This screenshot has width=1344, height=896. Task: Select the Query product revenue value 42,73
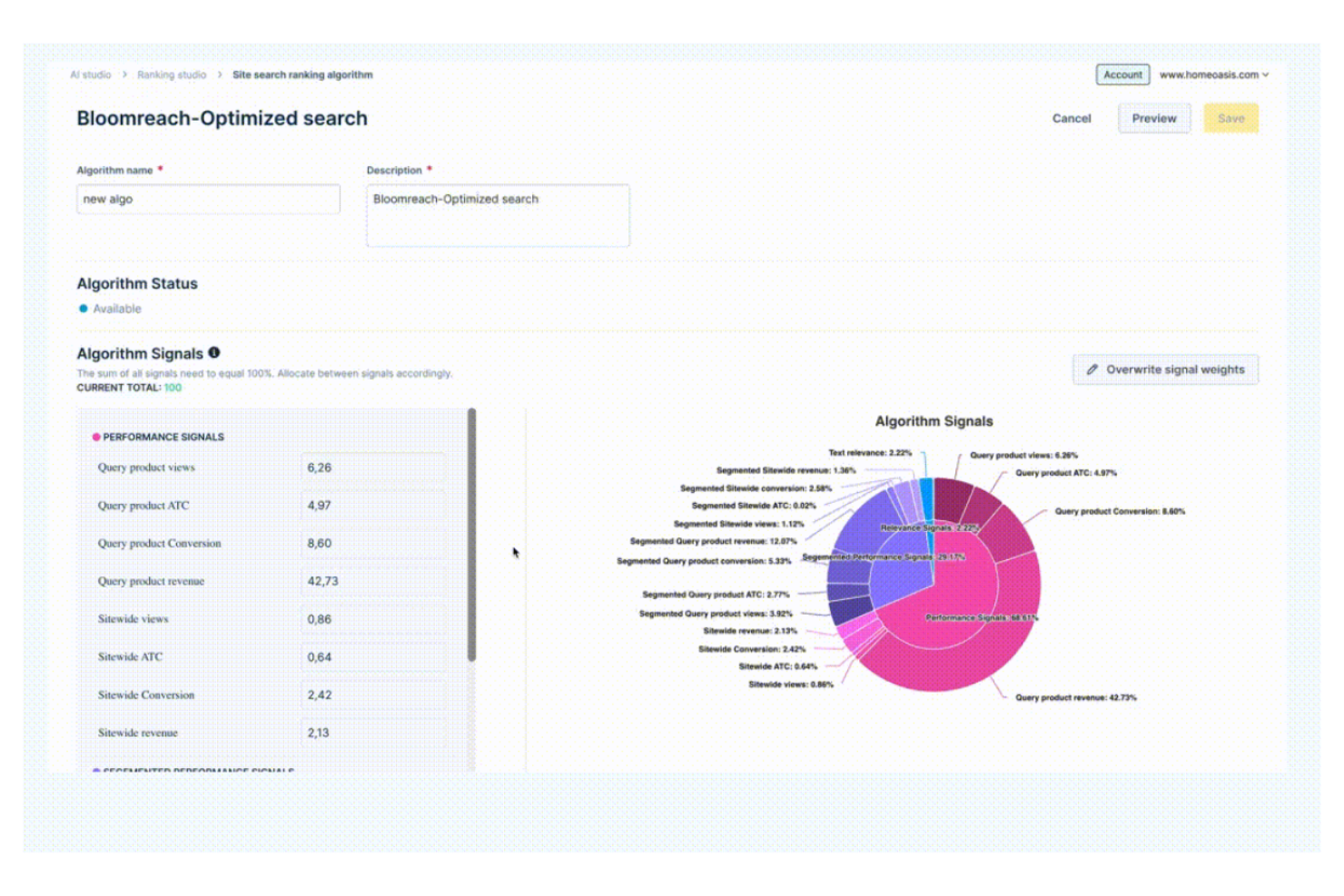pos(373,580)
